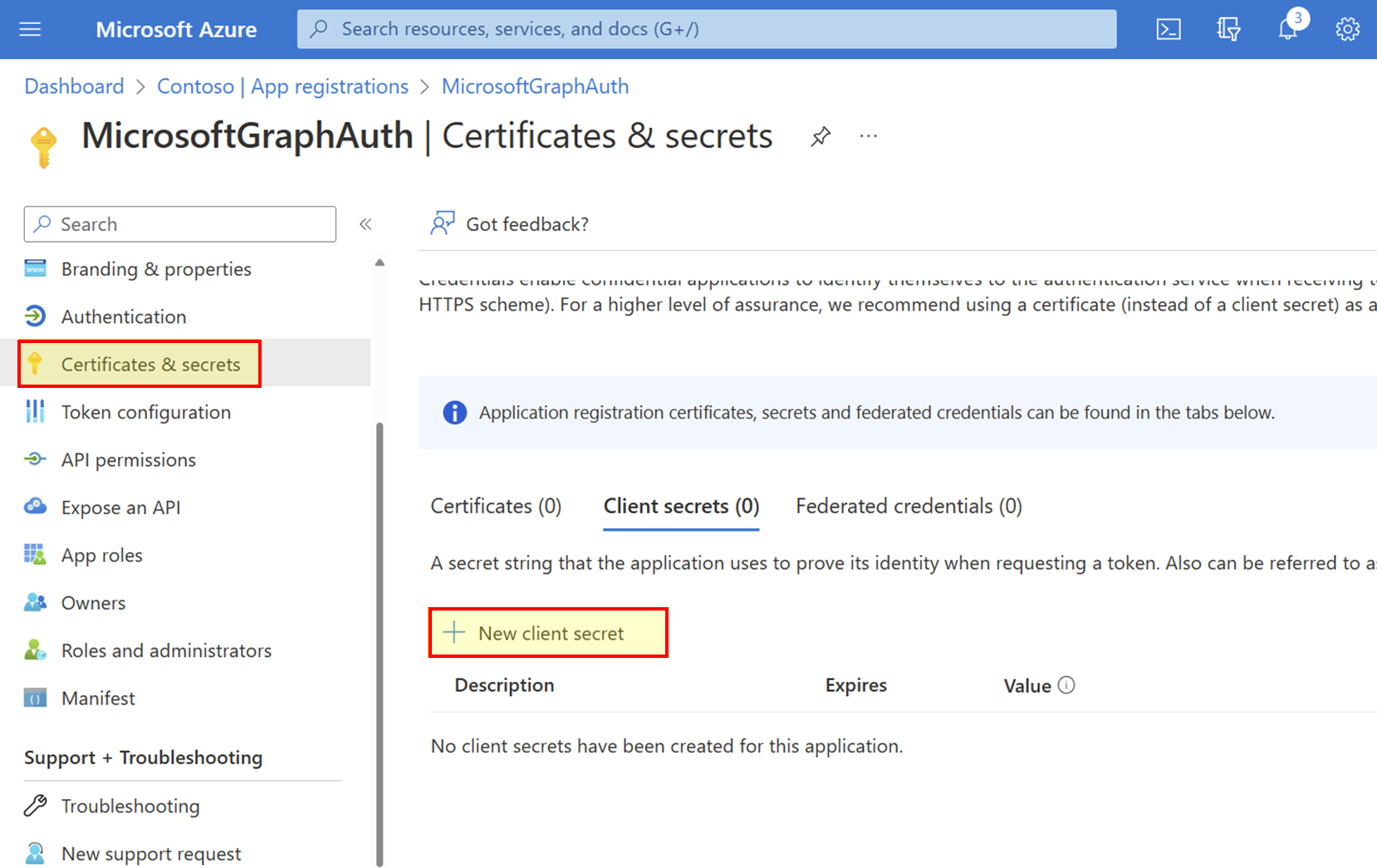Open Roles and administrators menu item
This screenshot has height=868, width=1377.
coord(166,650)
